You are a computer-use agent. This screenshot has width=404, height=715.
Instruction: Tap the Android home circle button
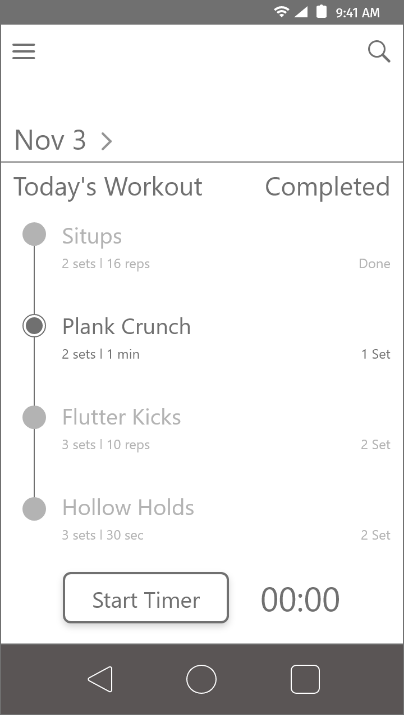pos(201,679)
